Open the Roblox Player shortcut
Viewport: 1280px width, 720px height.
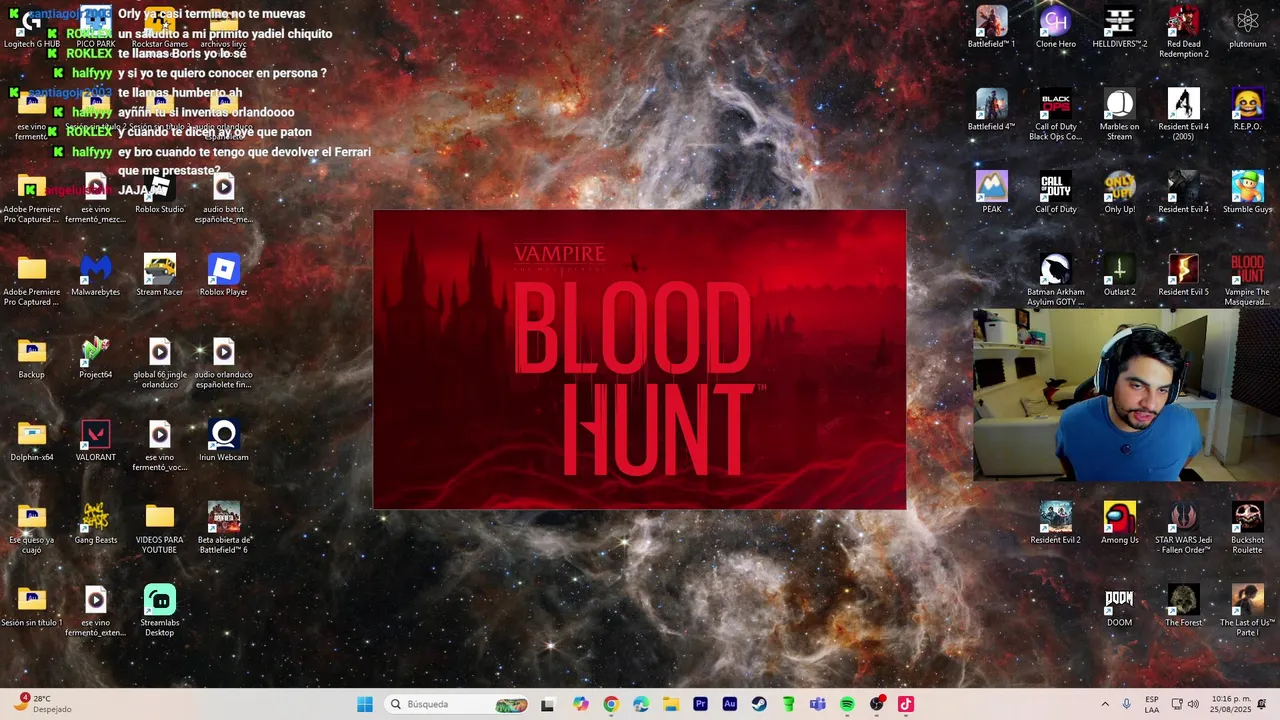(x=223, y=275)
